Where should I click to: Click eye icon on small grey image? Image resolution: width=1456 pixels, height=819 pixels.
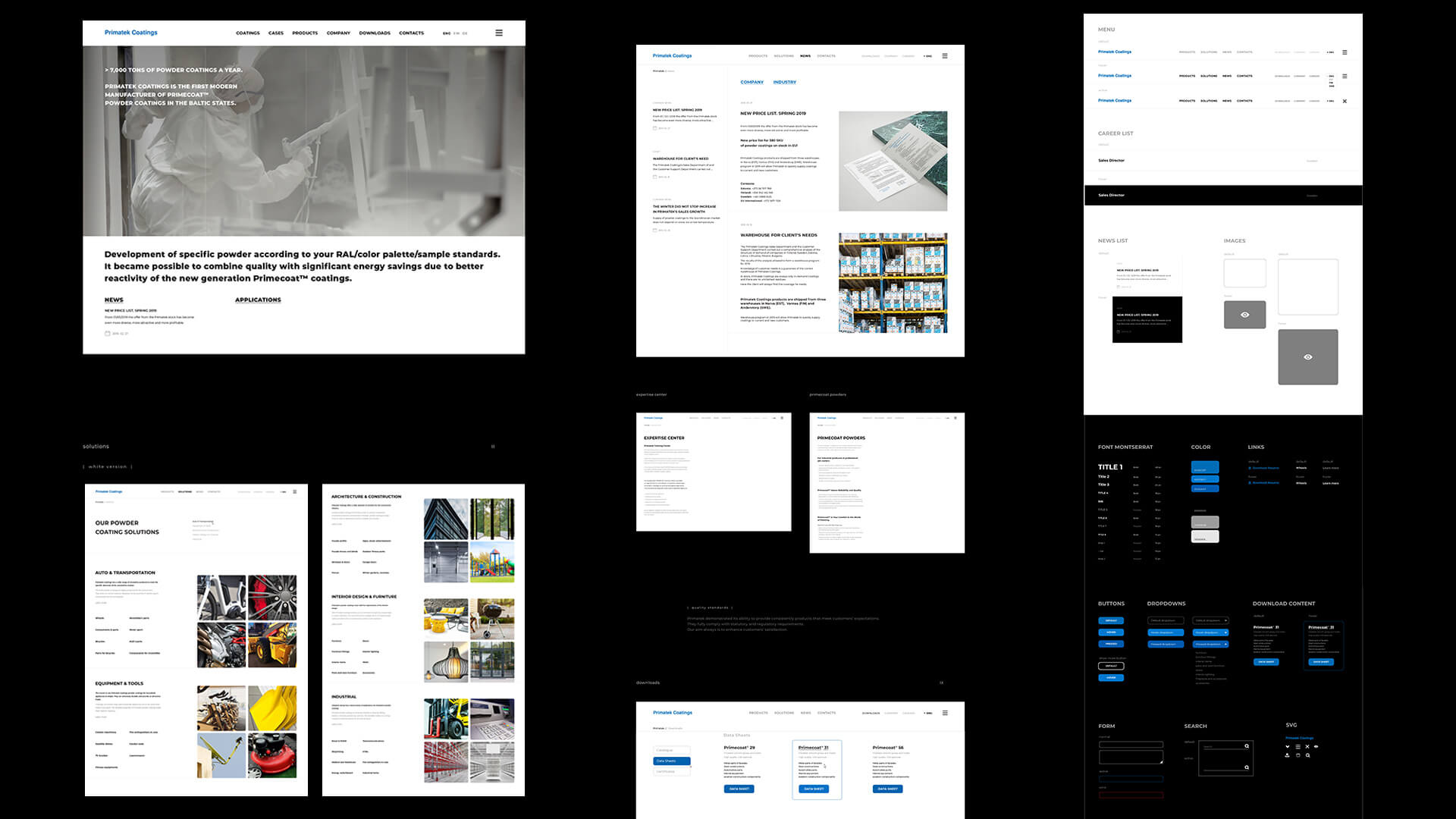(x=1244, y=315)
